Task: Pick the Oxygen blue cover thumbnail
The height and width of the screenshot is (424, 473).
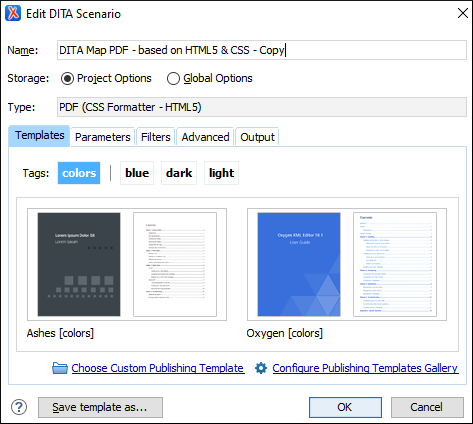Action: click(x=299, y=264)
